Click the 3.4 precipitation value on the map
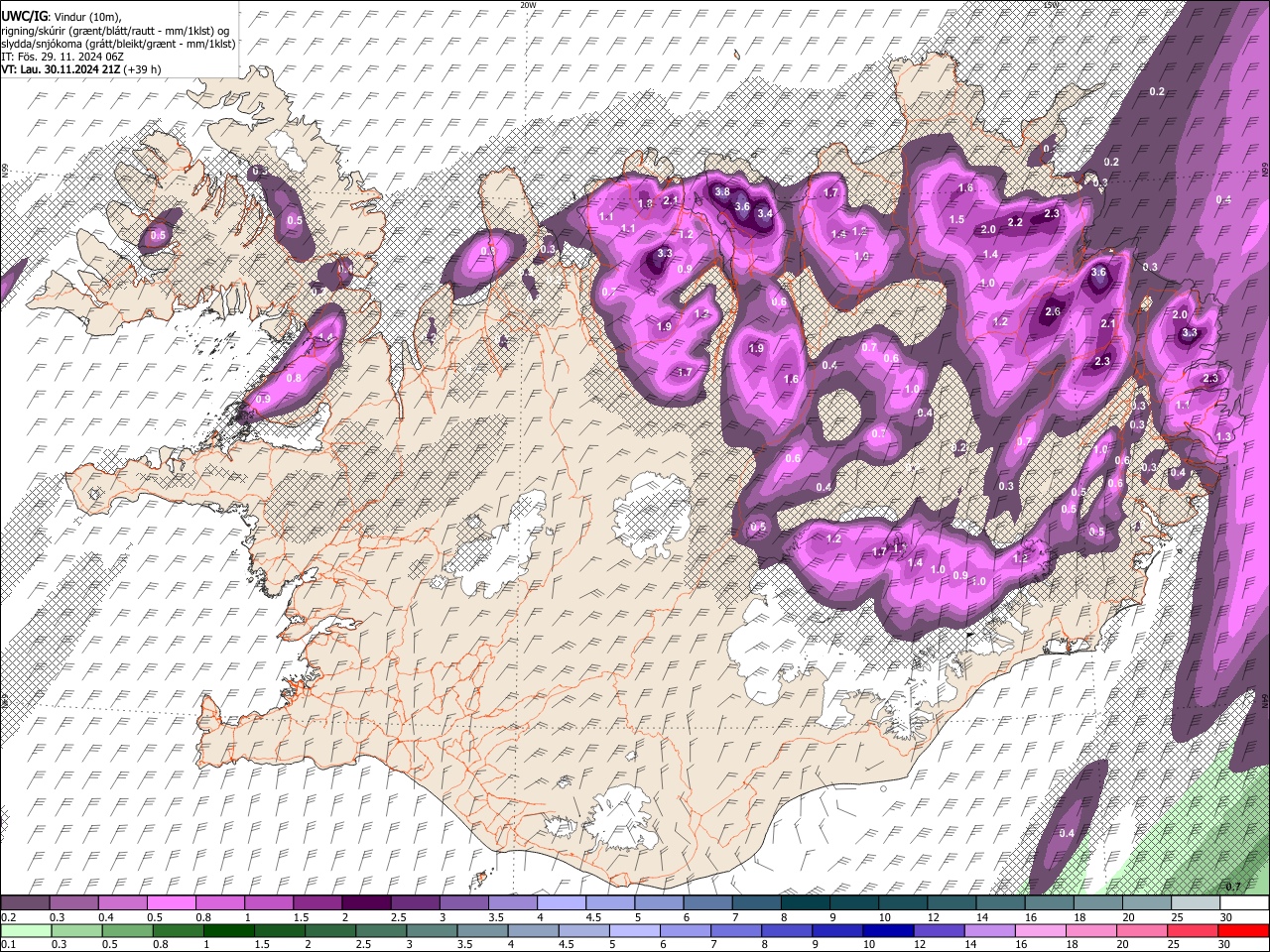Image resolution: width=1270 pixels, height=952 pixels. click(x=764, y=213)
